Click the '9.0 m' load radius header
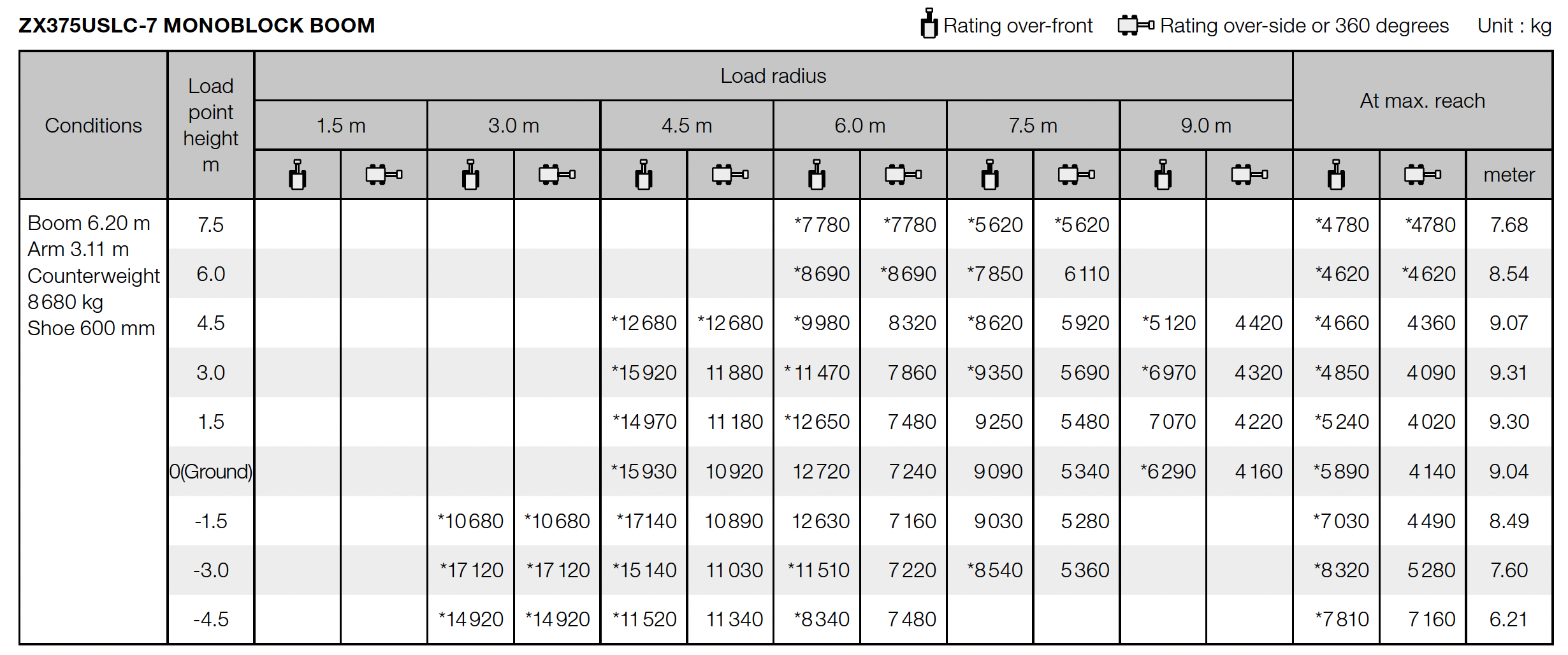 point(1206,126)
